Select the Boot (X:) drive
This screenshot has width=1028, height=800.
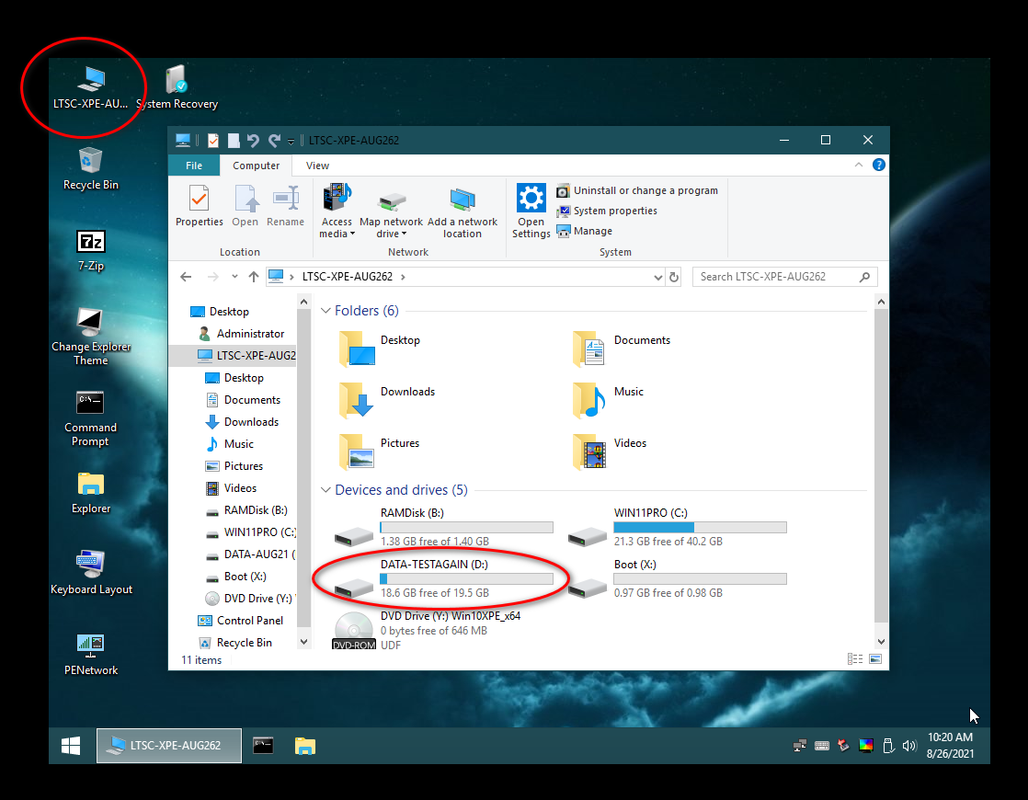coord(677,578)
